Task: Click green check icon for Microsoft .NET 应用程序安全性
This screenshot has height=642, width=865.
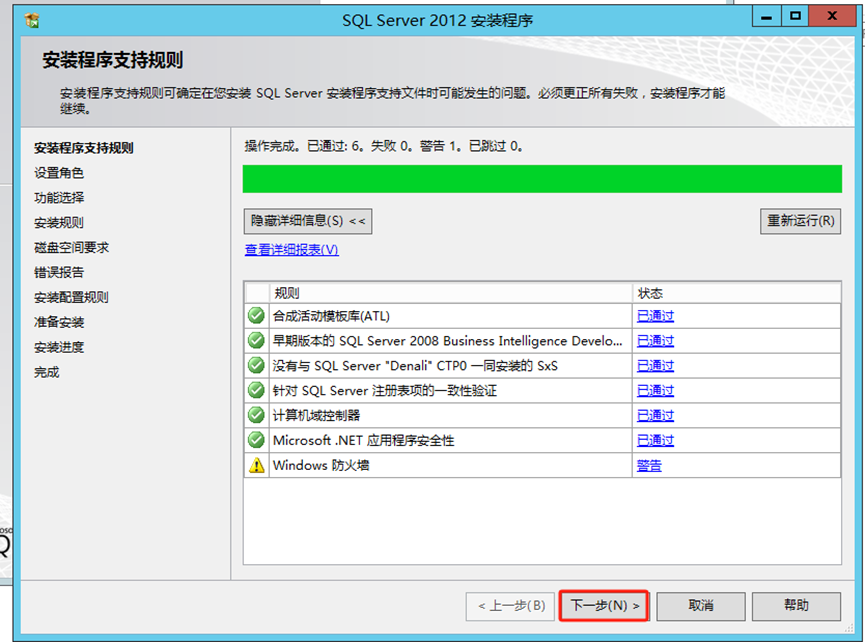Action: 256,440
